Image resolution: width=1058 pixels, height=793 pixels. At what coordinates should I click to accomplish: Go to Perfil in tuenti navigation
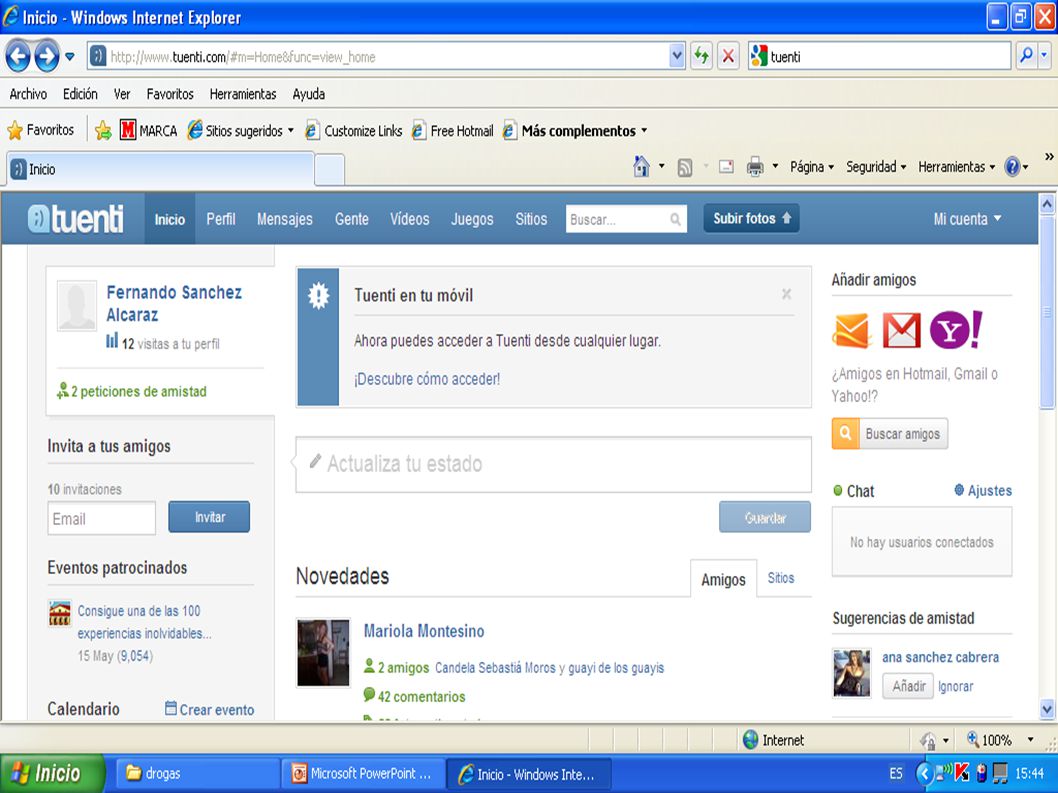pyautogui.click(x=221, y=219)
